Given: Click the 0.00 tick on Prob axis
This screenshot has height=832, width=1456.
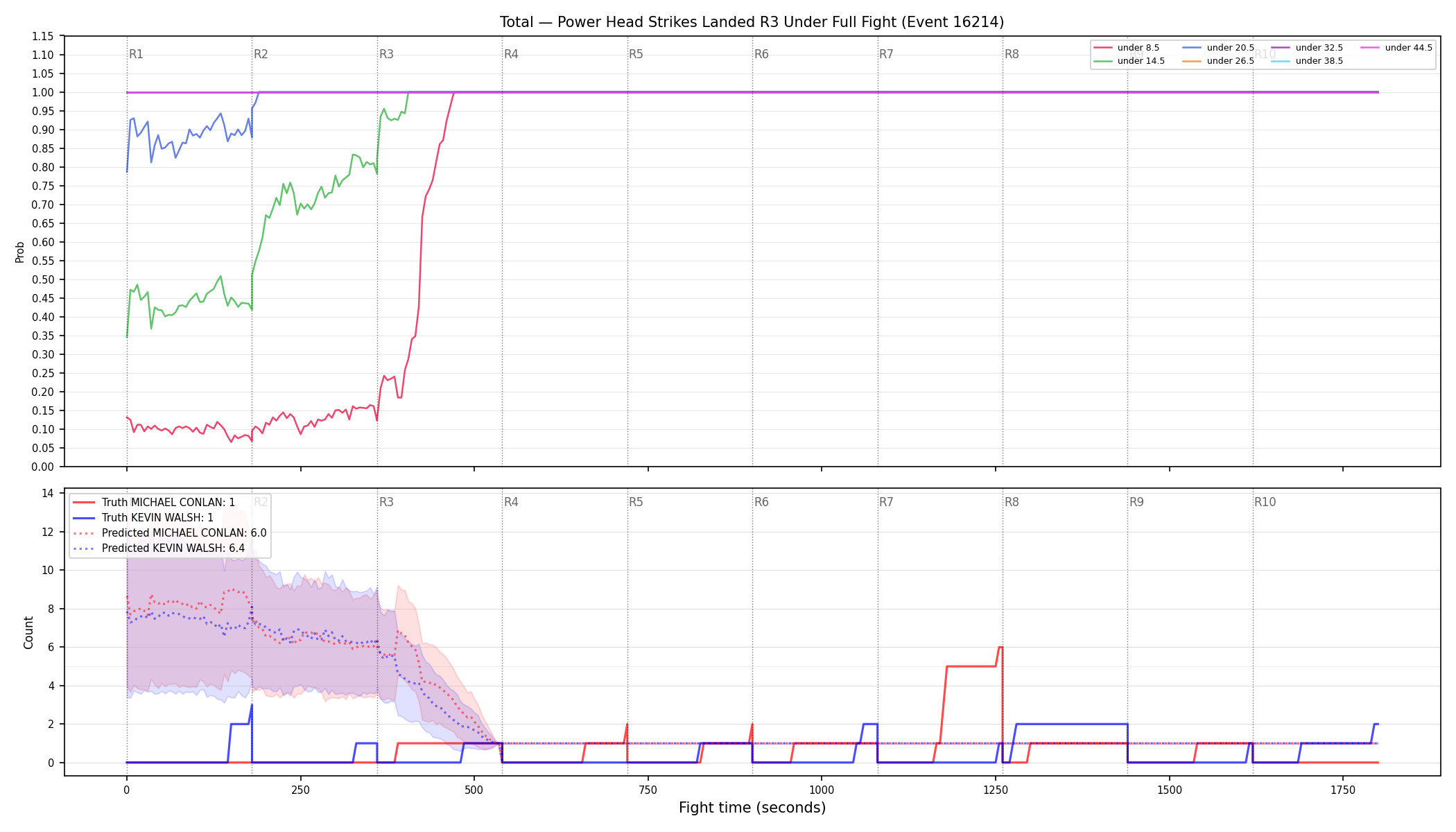Looking at the screenshot, I should click(x=43, y=467).
